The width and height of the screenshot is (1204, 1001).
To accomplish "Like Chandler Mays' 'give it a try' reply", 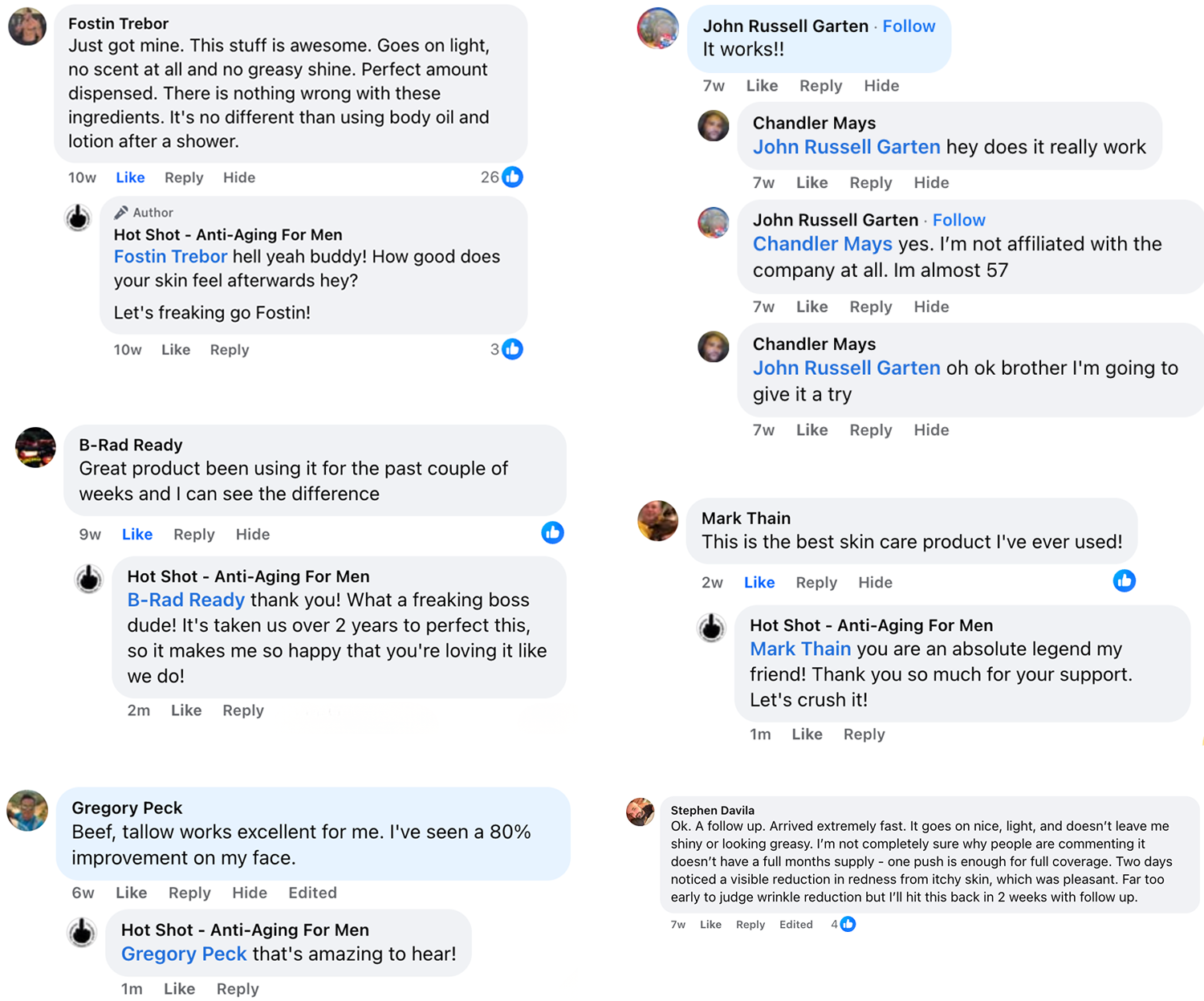I will click(x=811, y=430).
